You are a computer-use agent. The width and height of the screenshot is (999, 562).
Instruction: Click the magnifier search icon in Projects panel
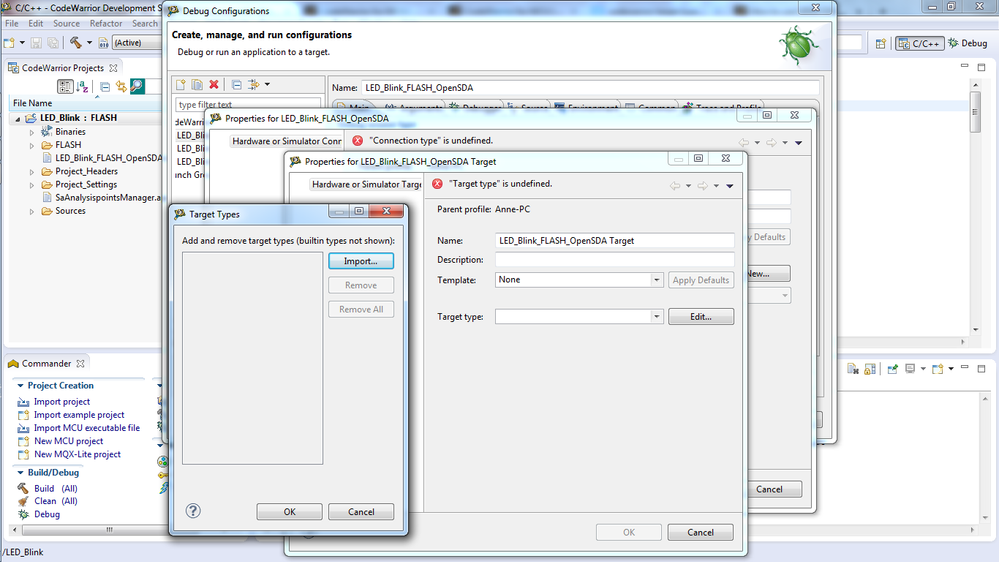(137, 86)
